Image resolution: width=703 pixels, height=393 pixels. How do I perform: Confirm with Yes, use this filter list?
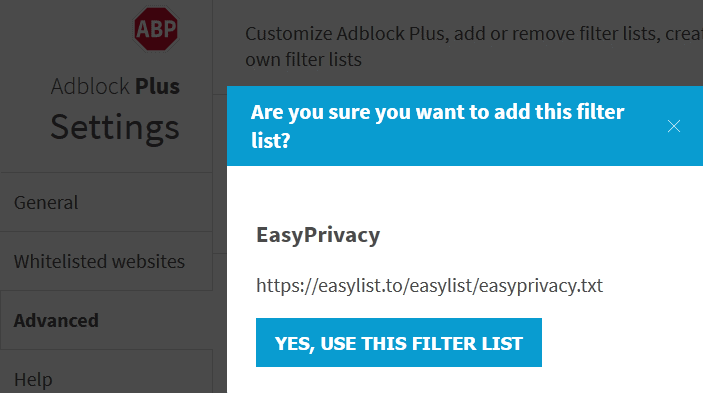(399, 343)
